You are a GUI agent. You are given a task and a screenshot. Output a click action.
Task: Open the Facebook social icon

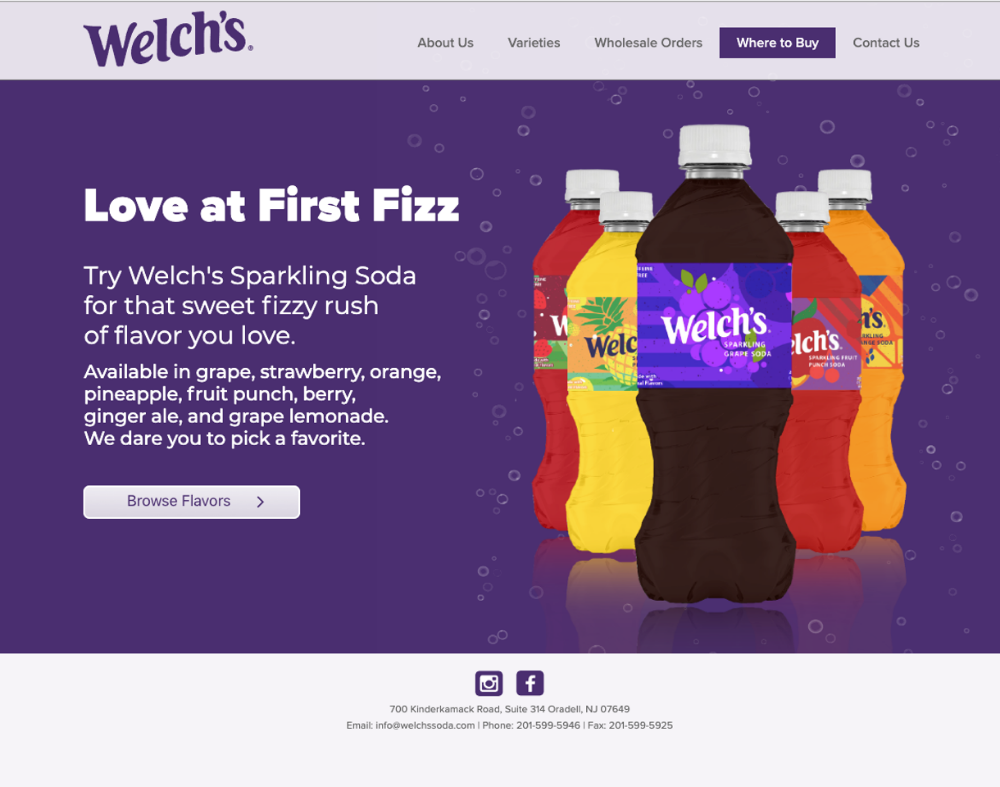(530, 683)
